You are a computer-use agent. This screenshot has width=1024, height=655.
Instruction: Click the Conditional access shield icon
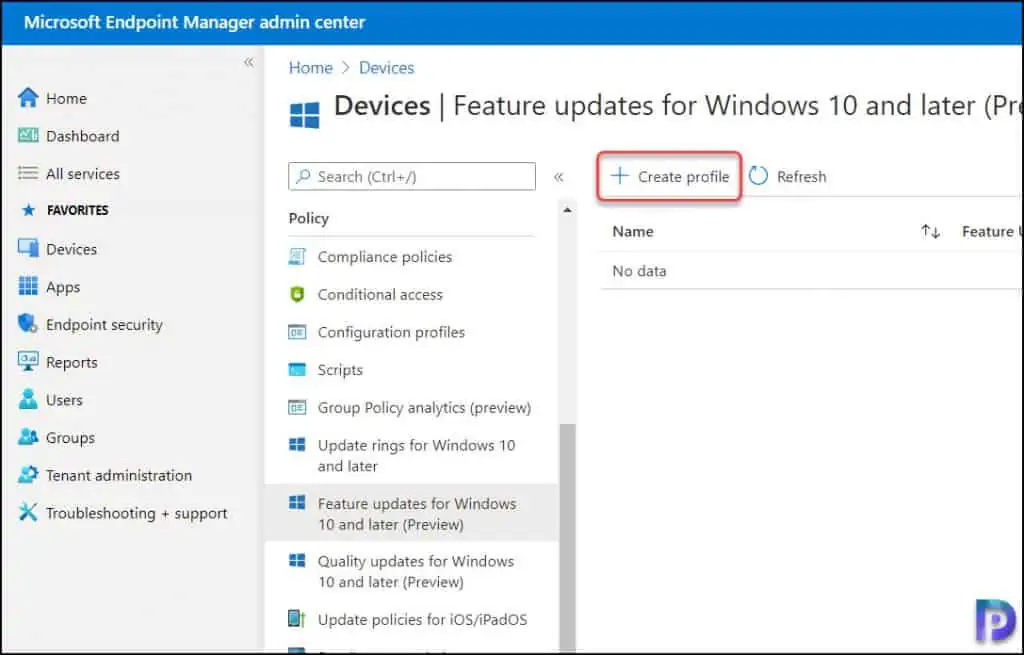pos(297,295)
